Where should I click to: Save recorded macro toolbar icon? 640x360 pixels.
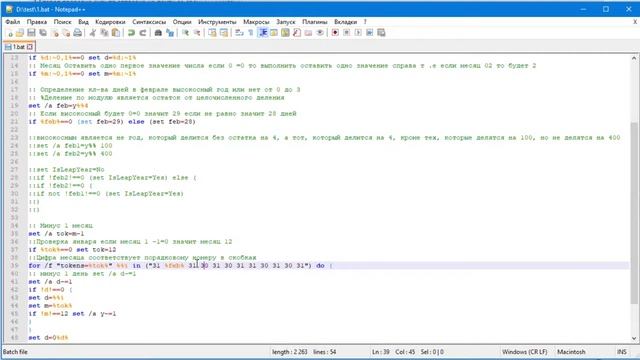pos(381,33)
